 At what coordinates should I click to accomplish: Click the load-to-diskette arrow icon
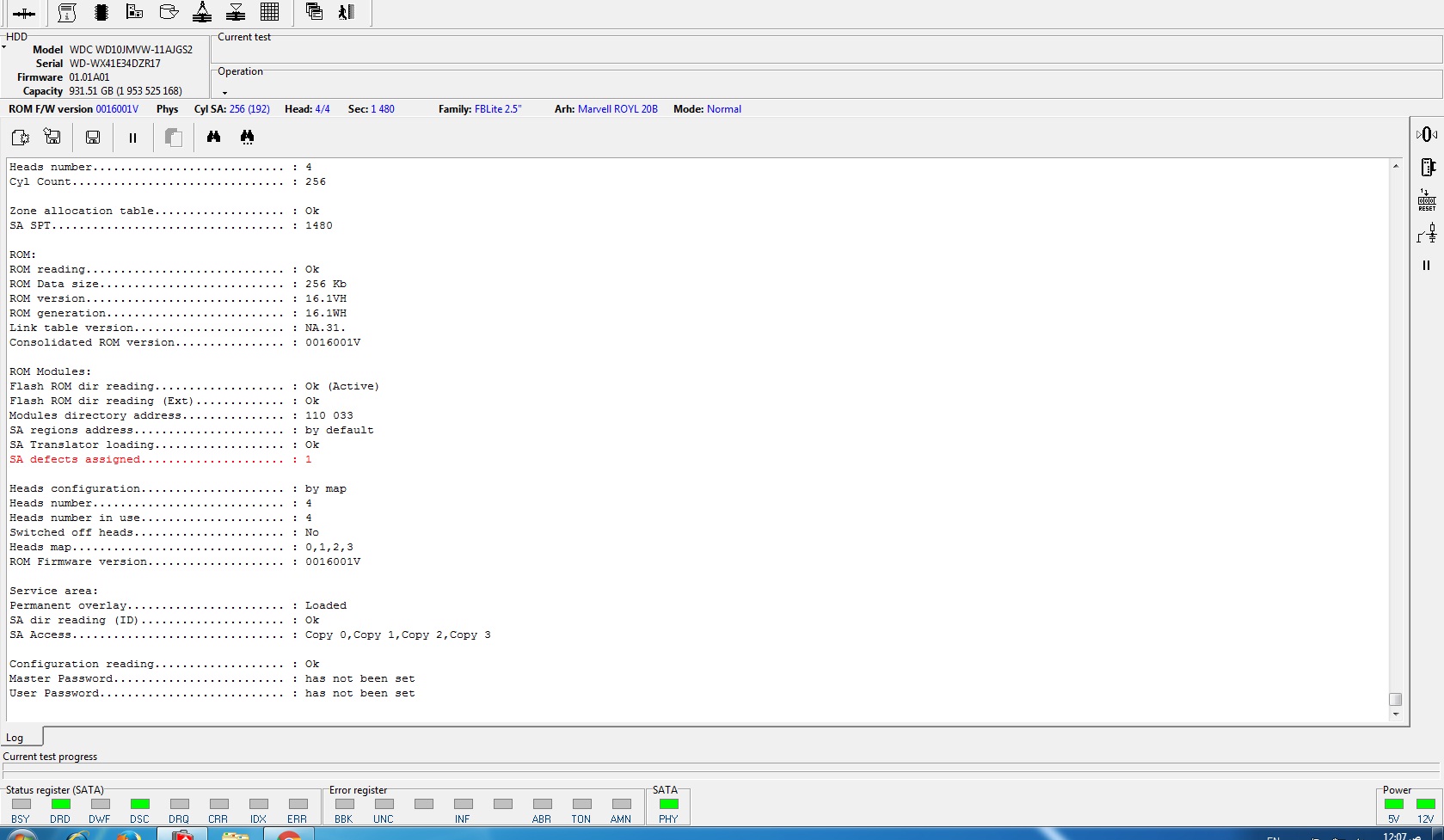[52, 137]
